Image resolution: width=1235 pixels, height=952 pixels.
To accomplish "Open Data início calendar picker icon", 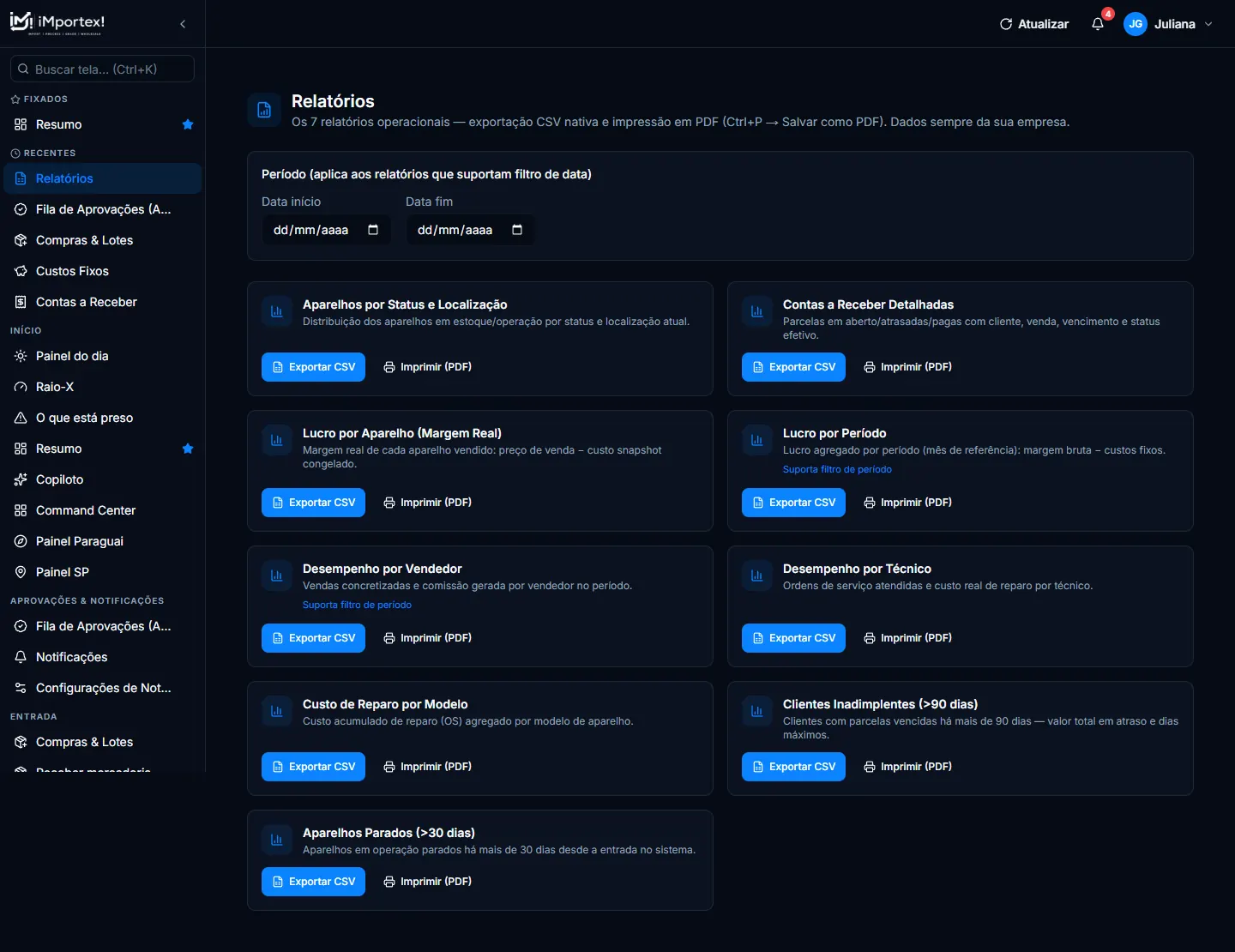I will pos(373,230).
